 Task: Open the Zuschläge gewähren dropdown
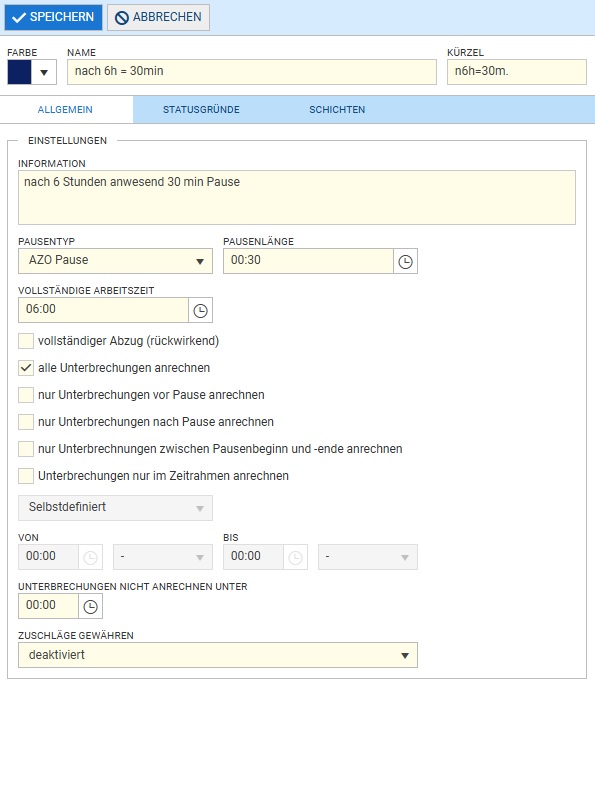point(218,656)
